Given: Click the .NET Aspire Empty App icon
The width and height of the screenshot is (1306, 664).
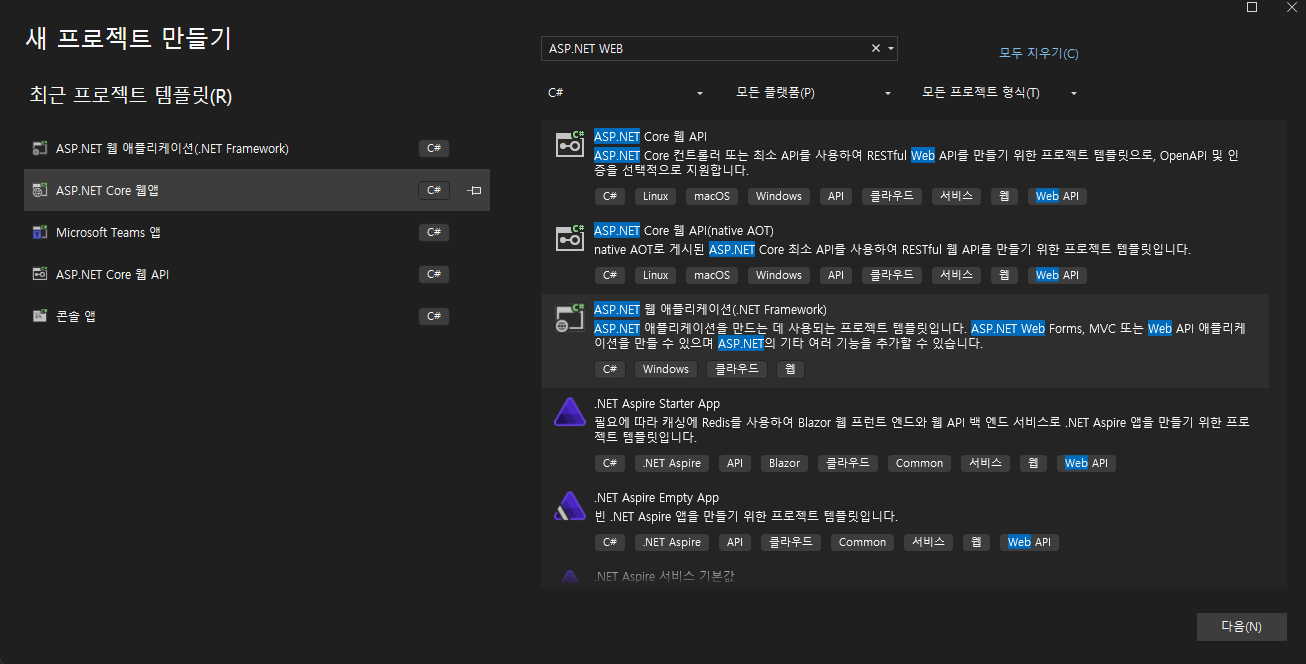Looking at the screenshot, I should (x=570, y=506).
